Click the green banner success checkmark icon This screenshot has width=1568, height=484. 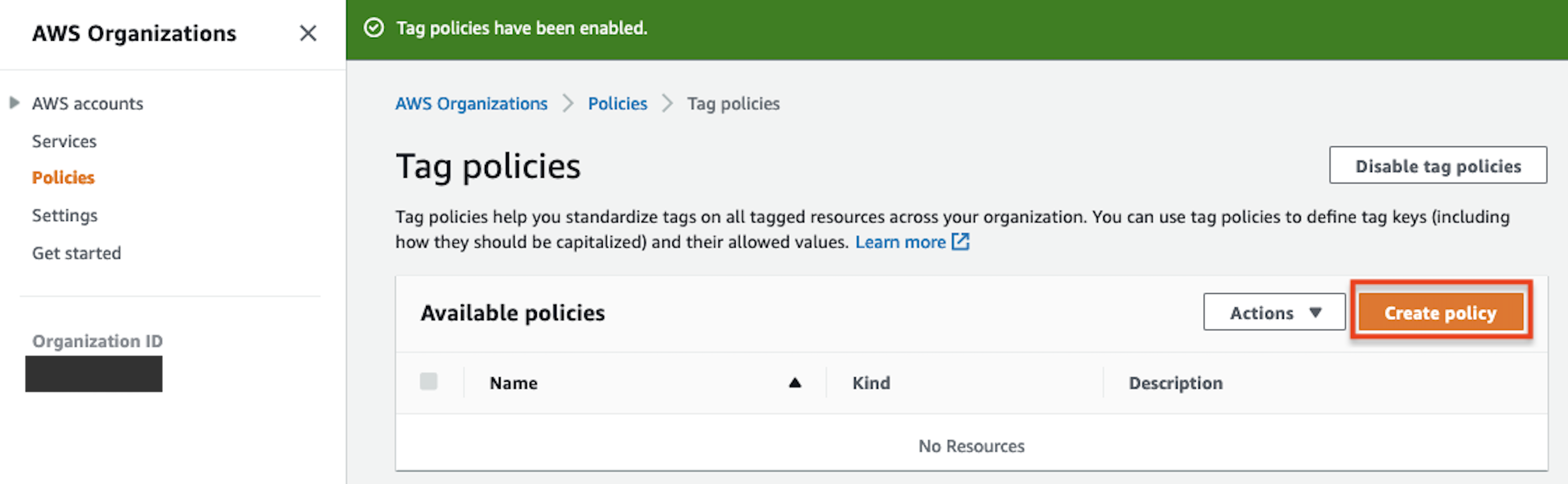375,28
